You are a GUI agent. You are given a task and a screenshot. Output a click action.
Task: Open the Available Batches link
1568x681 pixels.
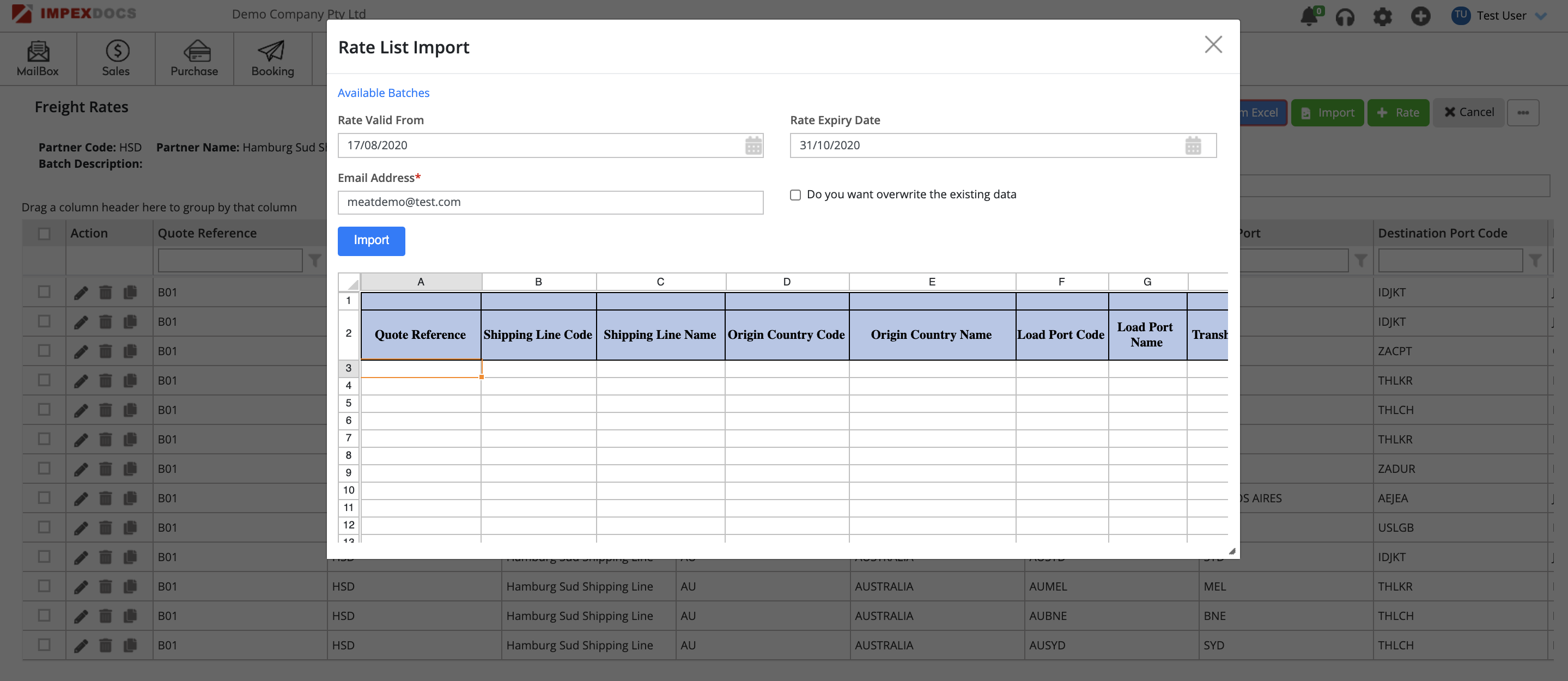[383, 93]
